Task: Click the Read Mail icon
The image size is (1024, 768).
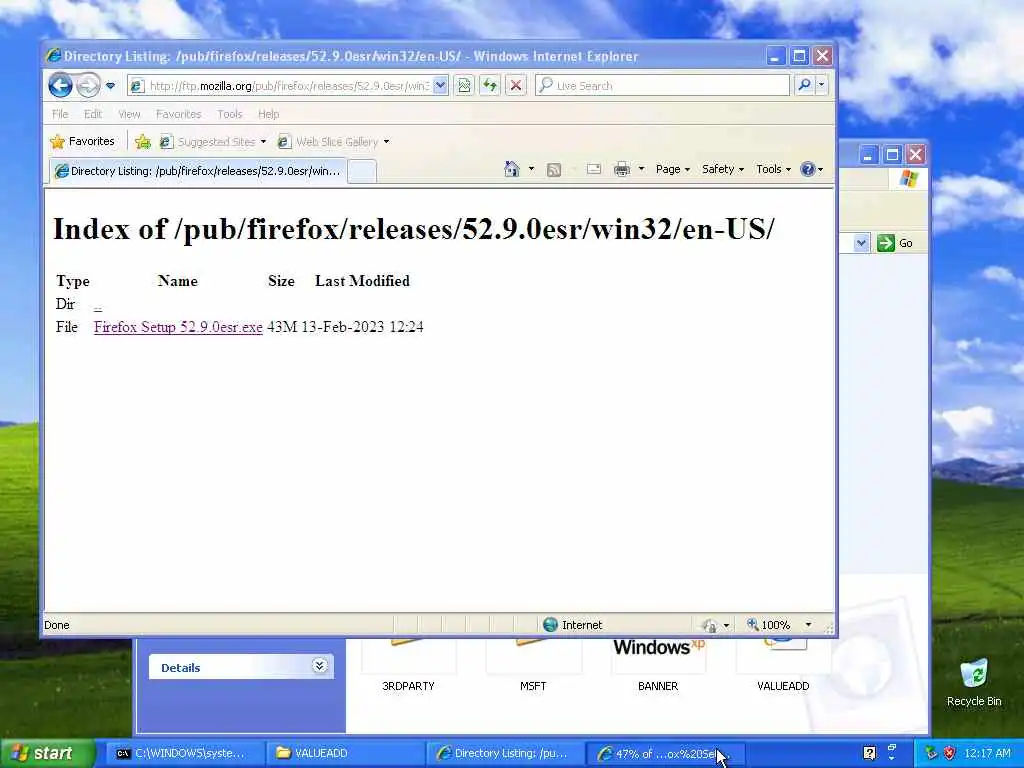Action: click(x=594, y=169)
